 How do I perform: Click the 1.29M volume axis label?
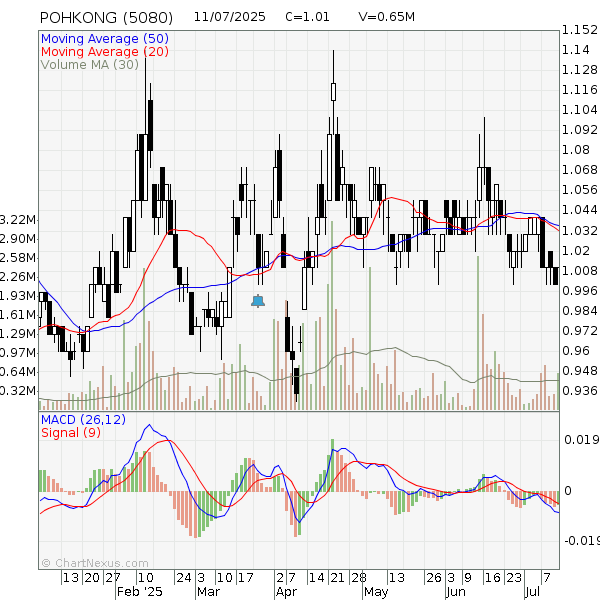click(x=18, y=333)
